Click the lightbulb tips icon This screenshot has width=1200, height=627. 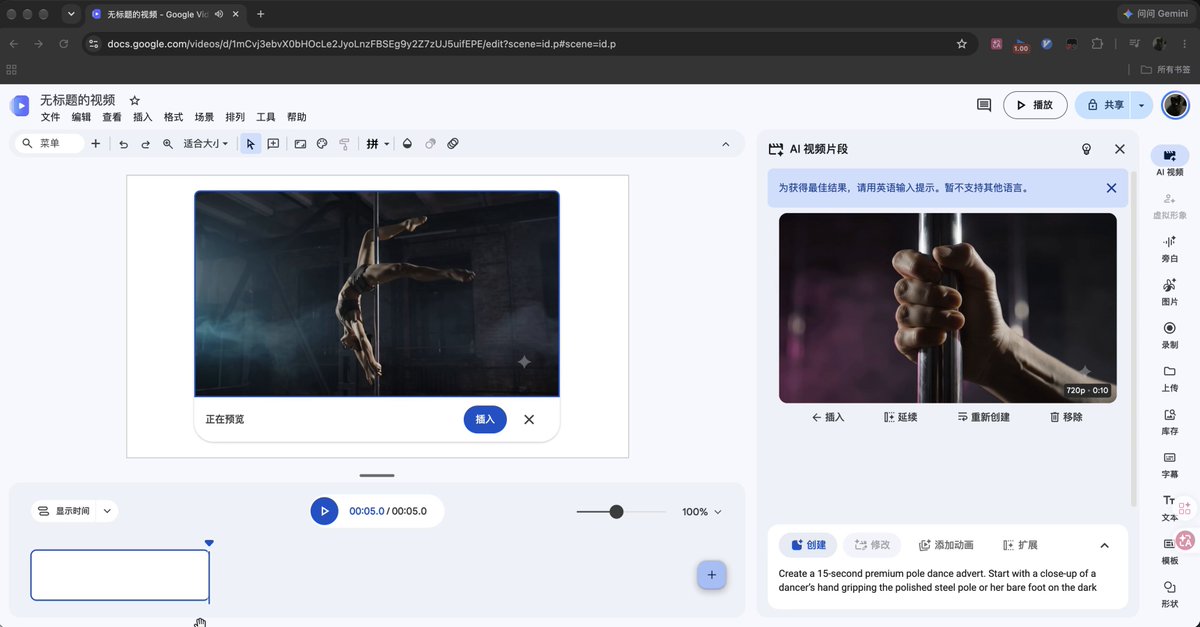click(x=1086, y=149)
